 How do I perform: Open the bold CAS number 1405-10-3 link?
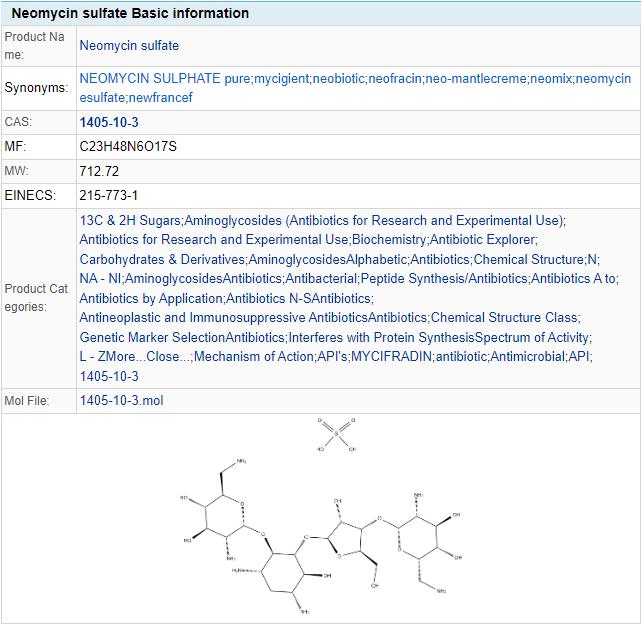click(109, 122)
